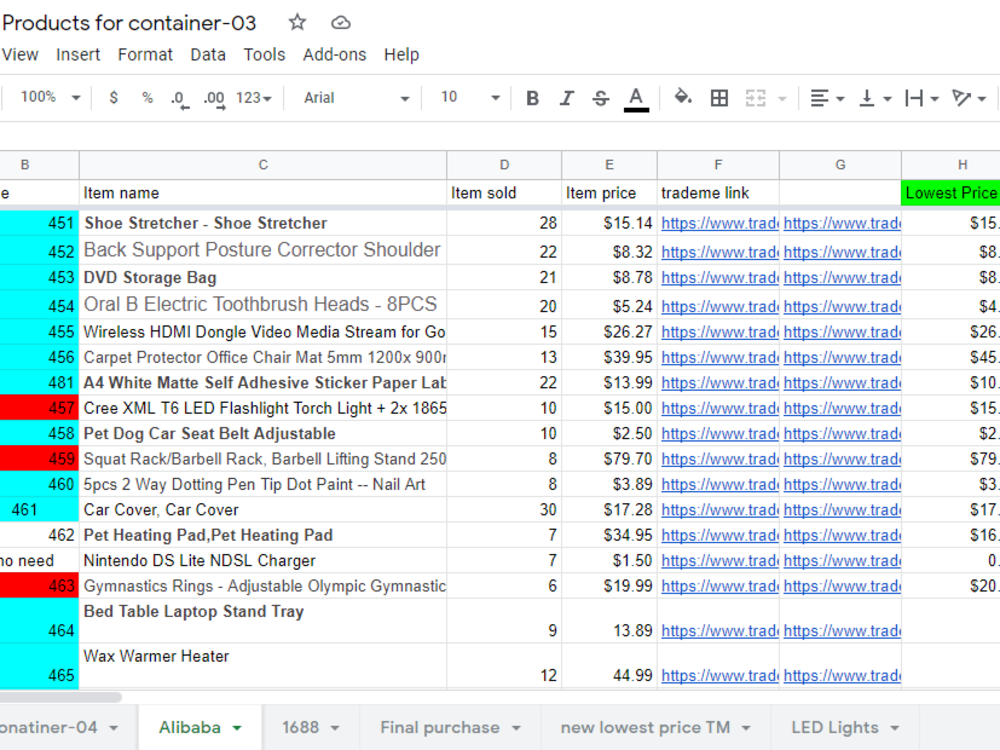Toggle strikethrough formatting
Image resolution: width=1000 pixels, height=750 pixels.
click(600, 98)
